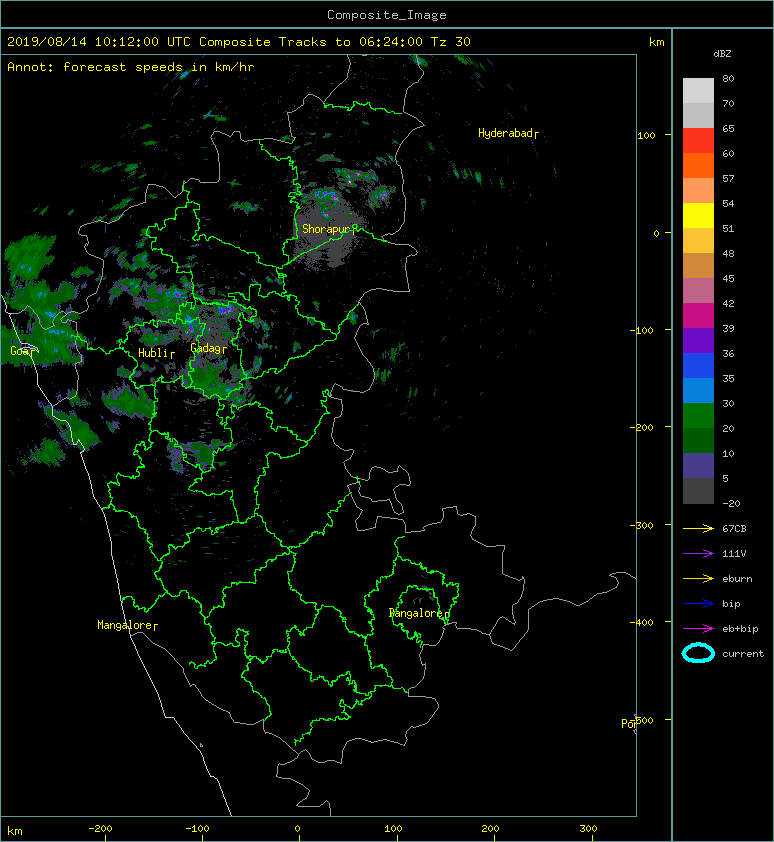Click the 67CB legend label
Image resolution: width=774 pixels, height=842 pixels.
click(734, 529)
